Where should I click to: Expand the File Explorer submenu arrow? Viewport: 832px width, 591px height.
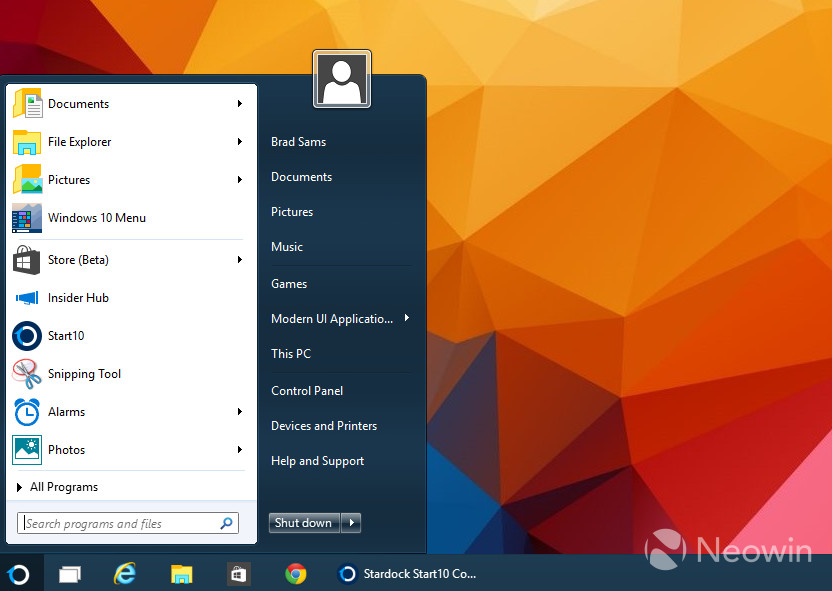click(240, 142)
